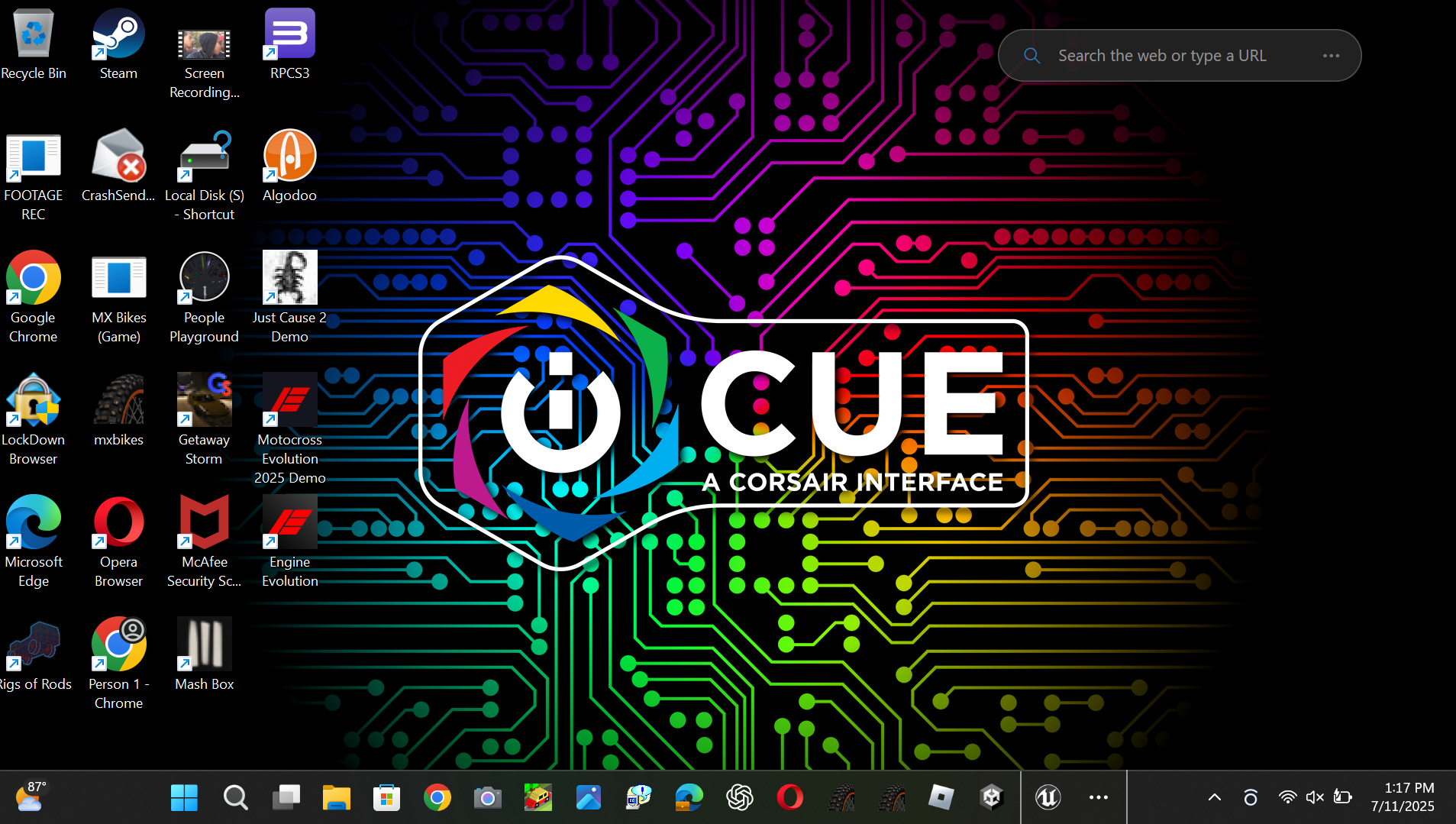The height and width of the screenshot is (824, 1456).
Task: Launch Steam from the desktop
Action: pyautogui.click(x=118, y=44)
